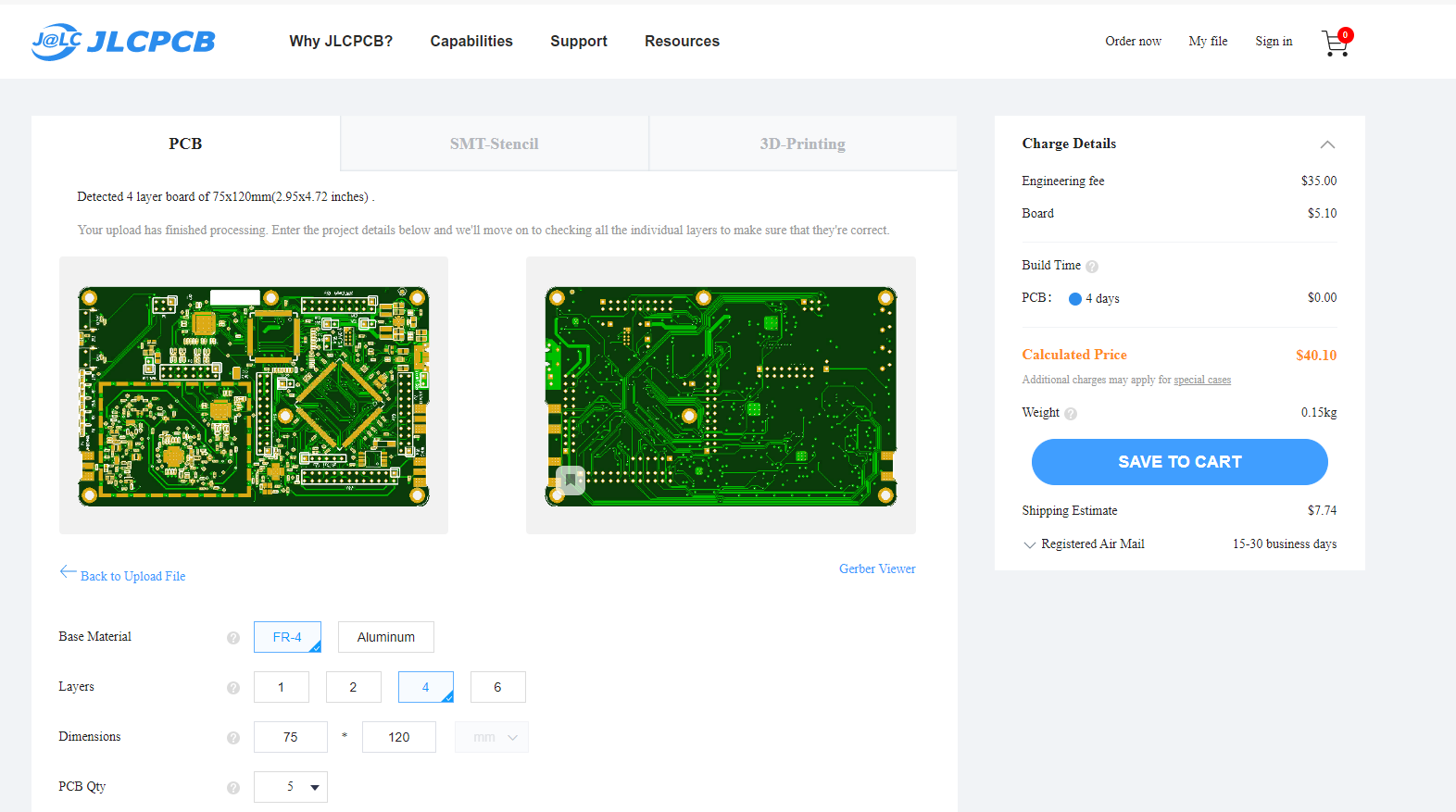This screenshot has height=812, width=1456.
Task: Choose Aluminum base material
Action: tap(386, 637)
